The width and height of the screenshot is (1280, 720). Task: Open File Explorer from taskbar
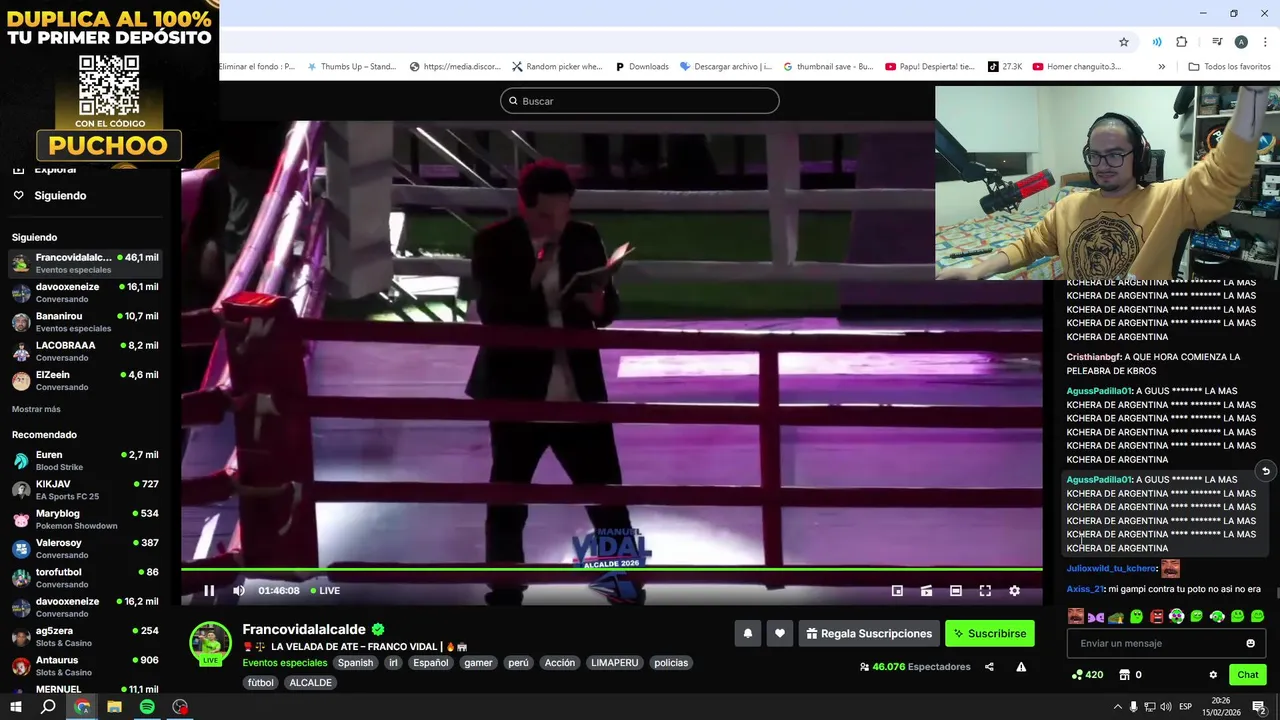tap(114, 707)
